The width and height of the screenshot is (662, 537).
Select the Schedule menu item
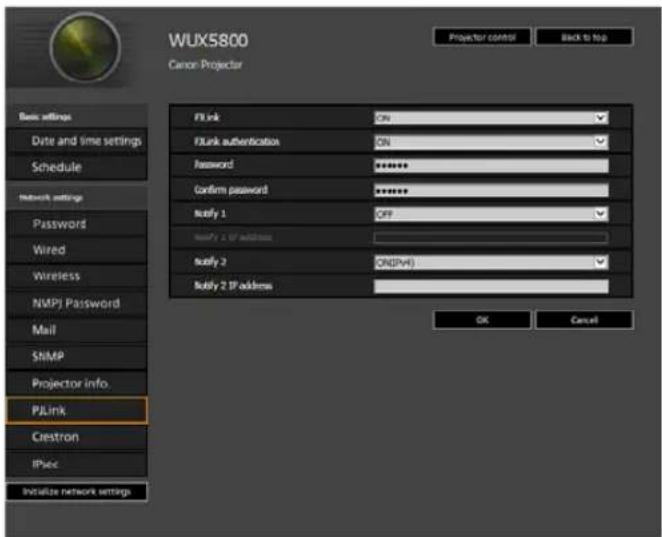tap(77, 167)
